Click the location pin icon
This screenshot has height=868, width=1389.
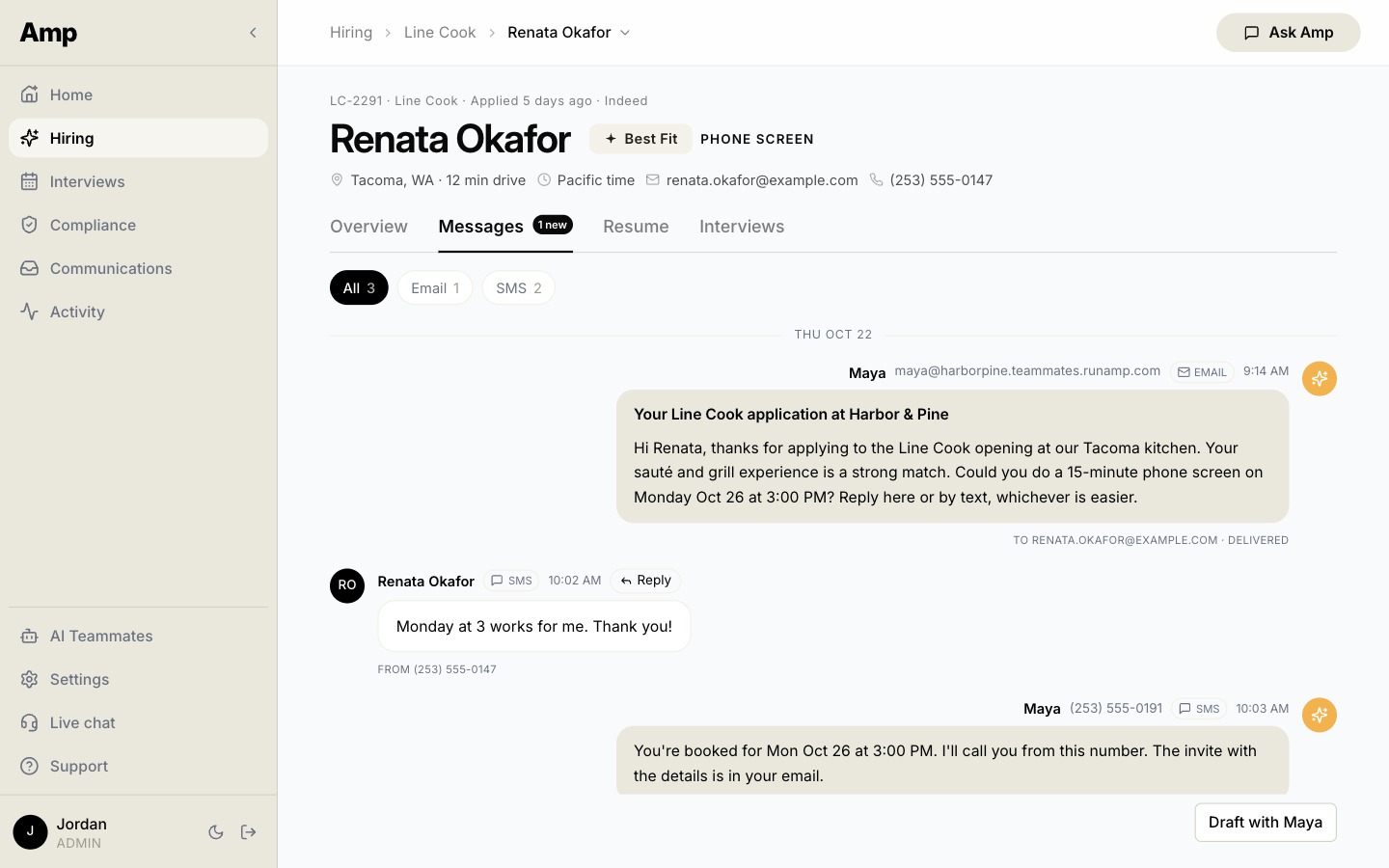tap(337, 180)
